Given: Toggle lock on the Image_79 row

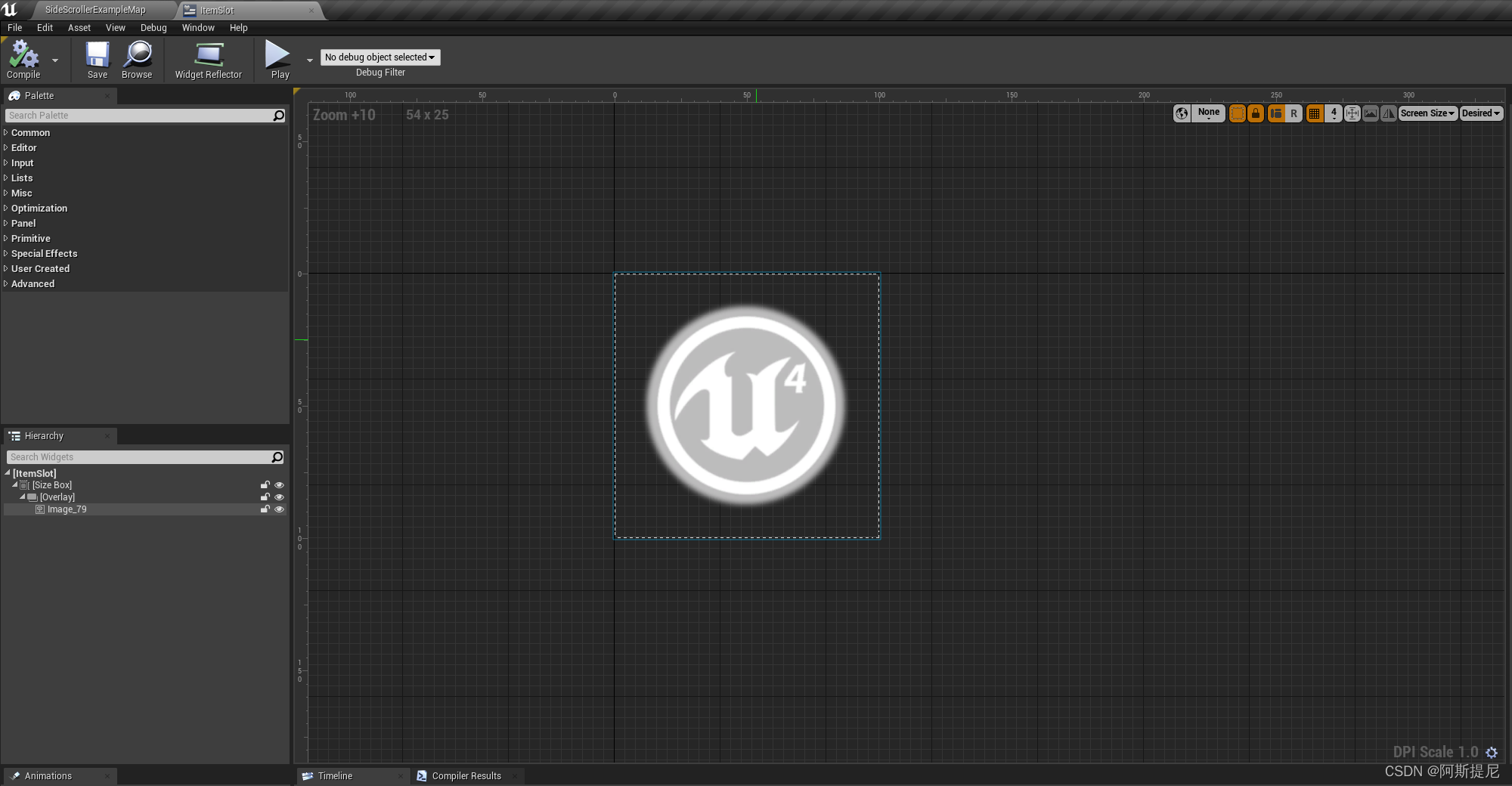Looking at the screenshot, I should (265, 509).
